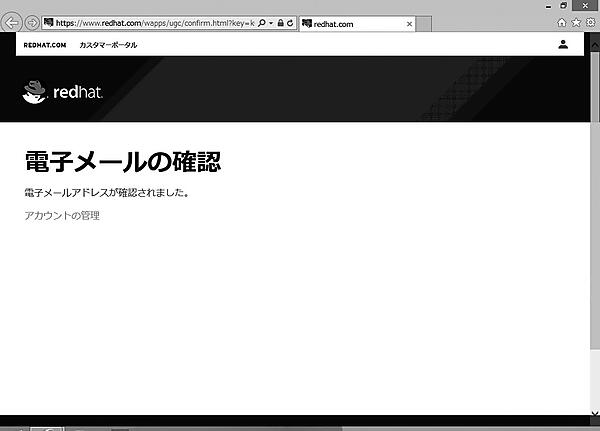
Task: Click the scrollbar up arrow
Action: coord(595,45)
